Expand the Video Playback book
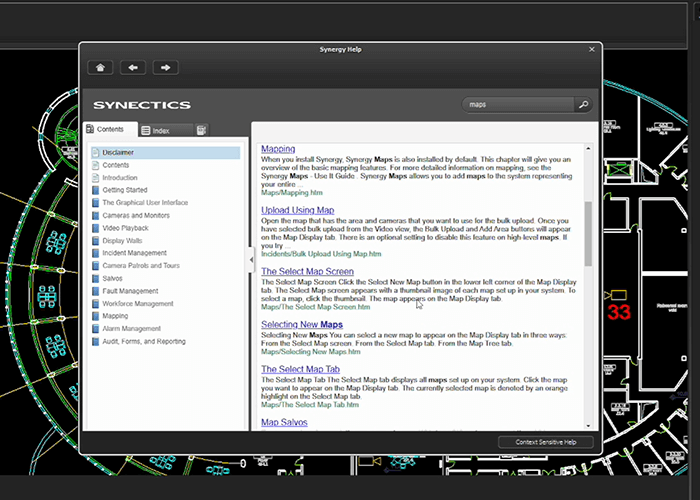700x500 pixels. coord(125,228)
